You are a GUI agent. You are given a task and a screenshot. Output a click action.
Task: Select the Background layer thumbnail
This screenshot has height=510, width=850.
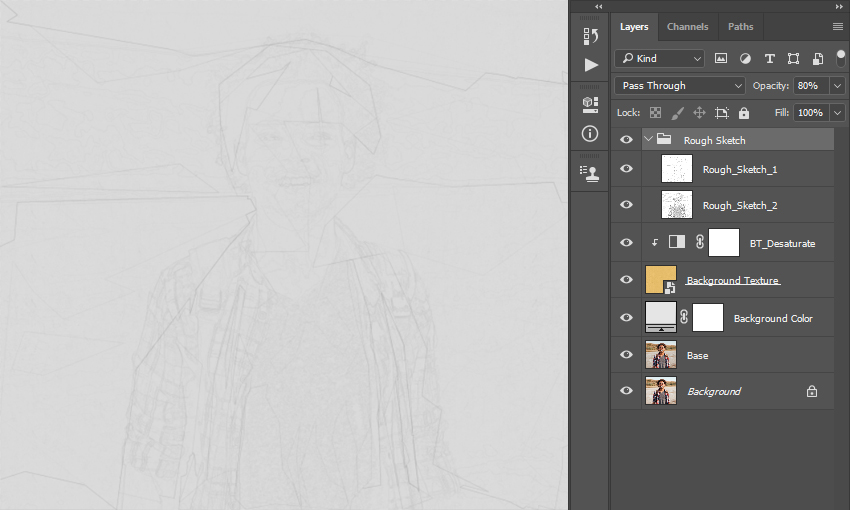(x=661, y=391)
